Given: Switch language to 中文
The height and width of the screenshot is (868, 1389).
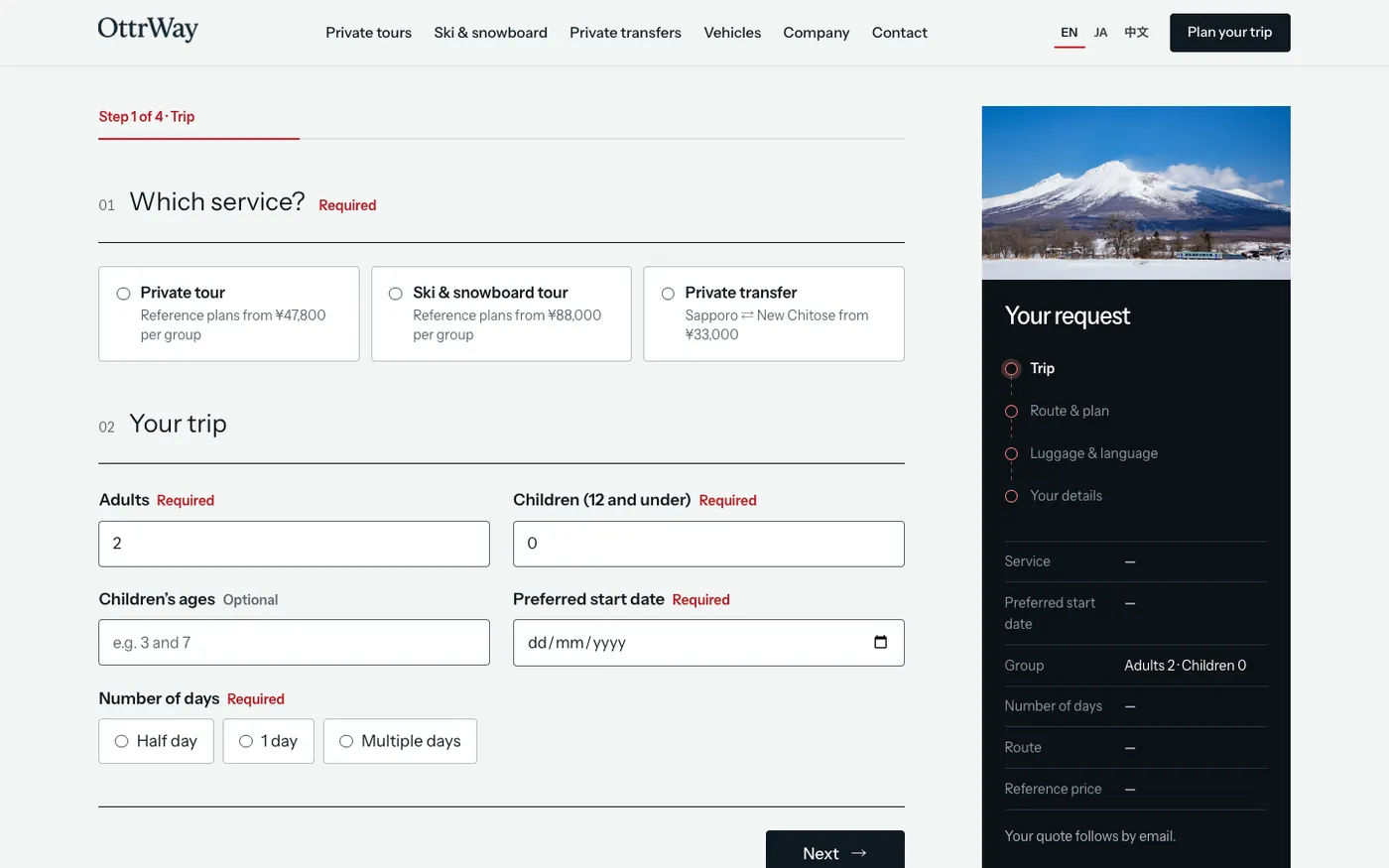Looking at the screenshot, I should (1136, 33).
